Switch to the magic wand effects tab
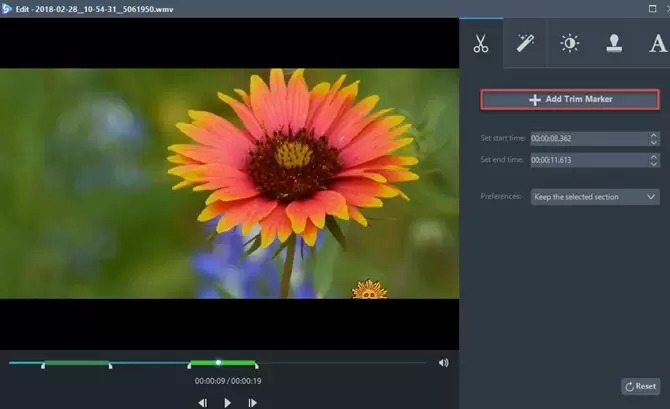670x409 pixels. pos(525,43)
